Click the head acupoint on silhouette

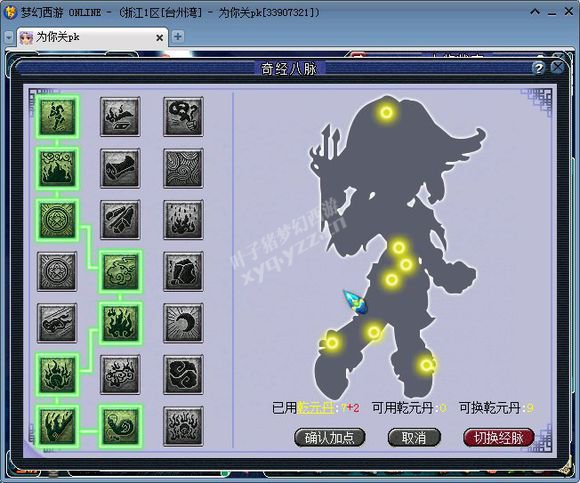(387, 112)
